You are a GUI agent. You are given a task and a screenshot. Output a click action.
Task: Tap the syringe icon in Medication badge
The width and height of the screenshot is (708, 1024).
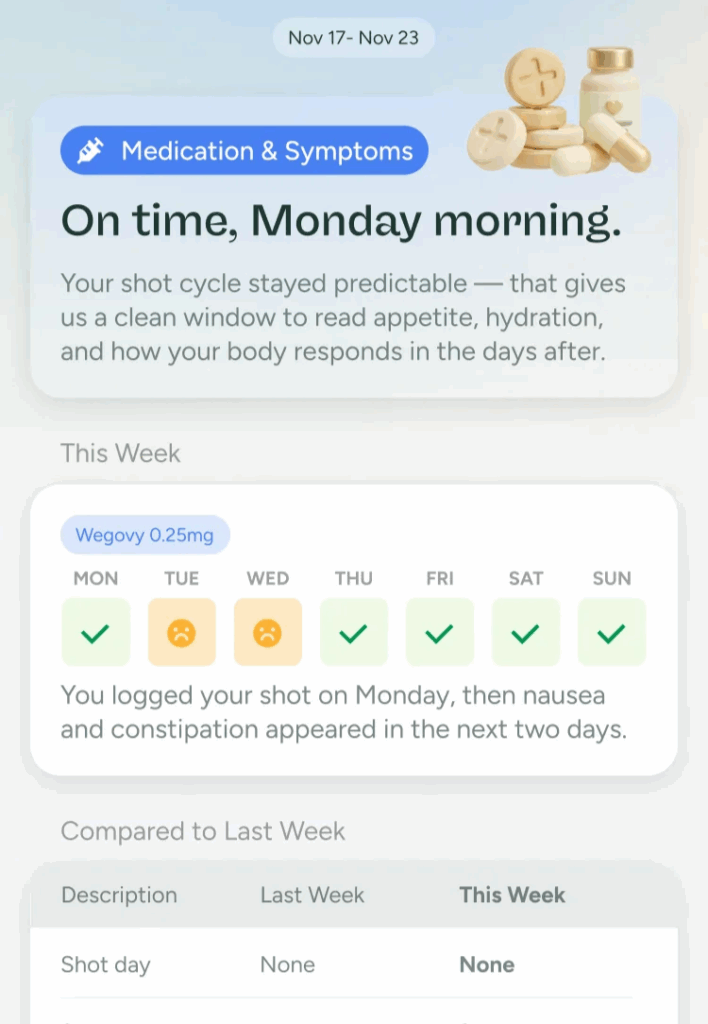[x=90, y=151]
